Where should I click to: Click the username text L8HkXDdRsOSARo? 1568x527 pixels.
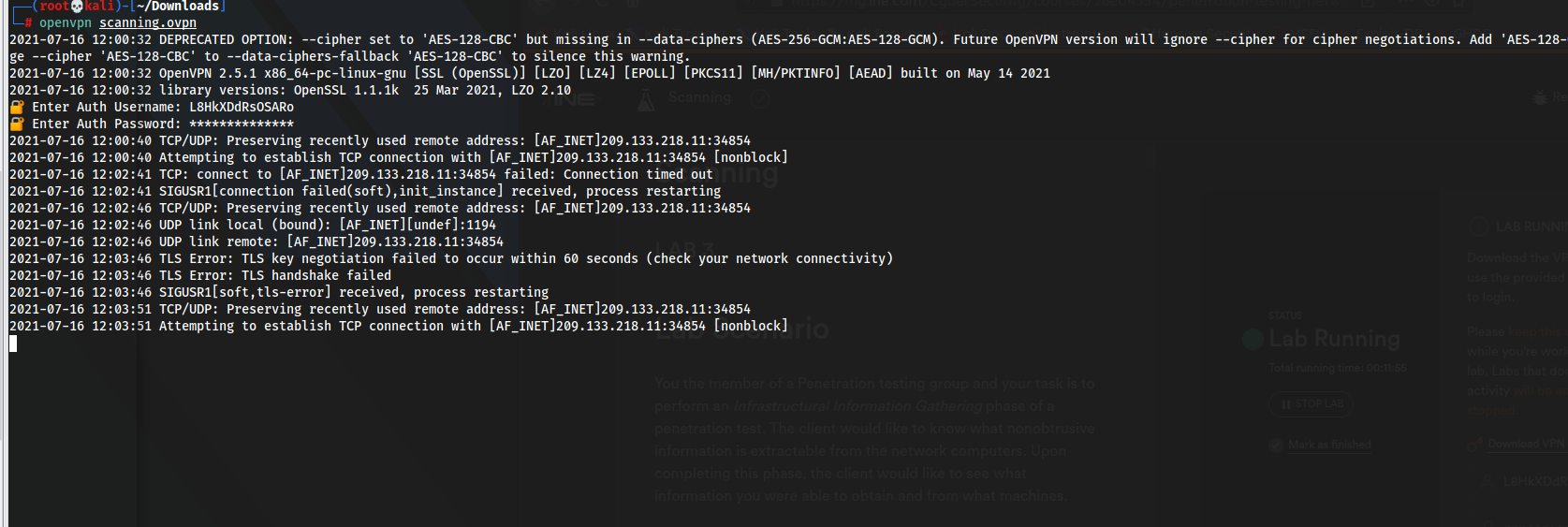click(x=242, y=107)
